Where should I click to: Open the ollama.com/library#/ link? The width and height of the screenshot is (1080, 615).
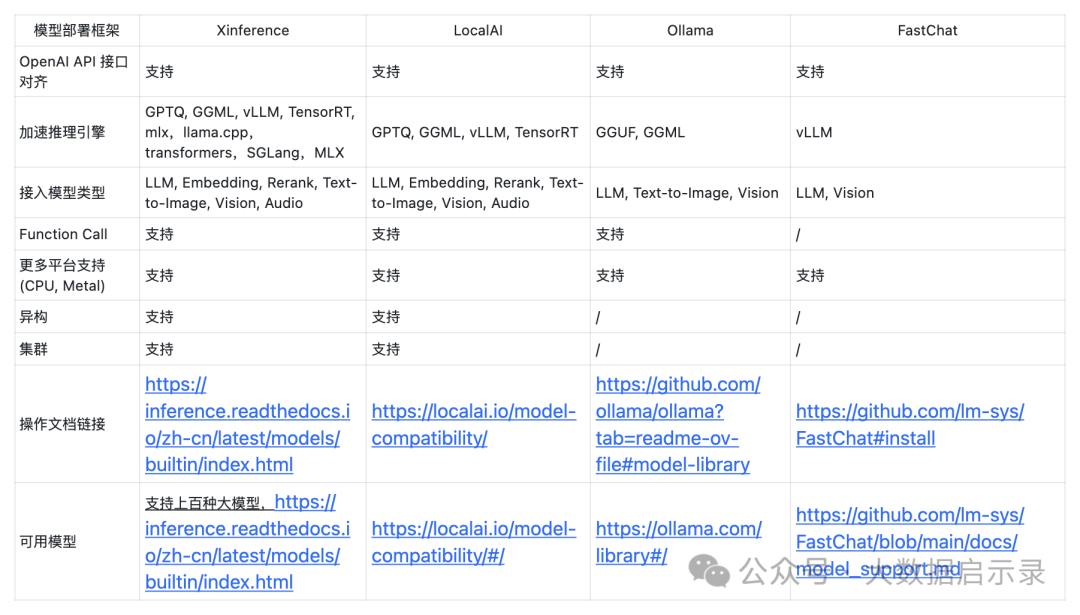(678, 542)
